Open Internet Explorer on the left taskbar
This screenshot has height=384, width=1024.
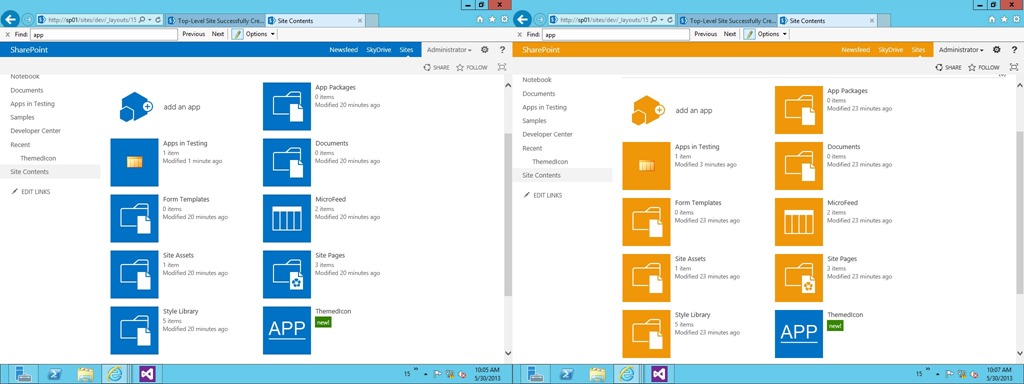[x=116, y=374]
